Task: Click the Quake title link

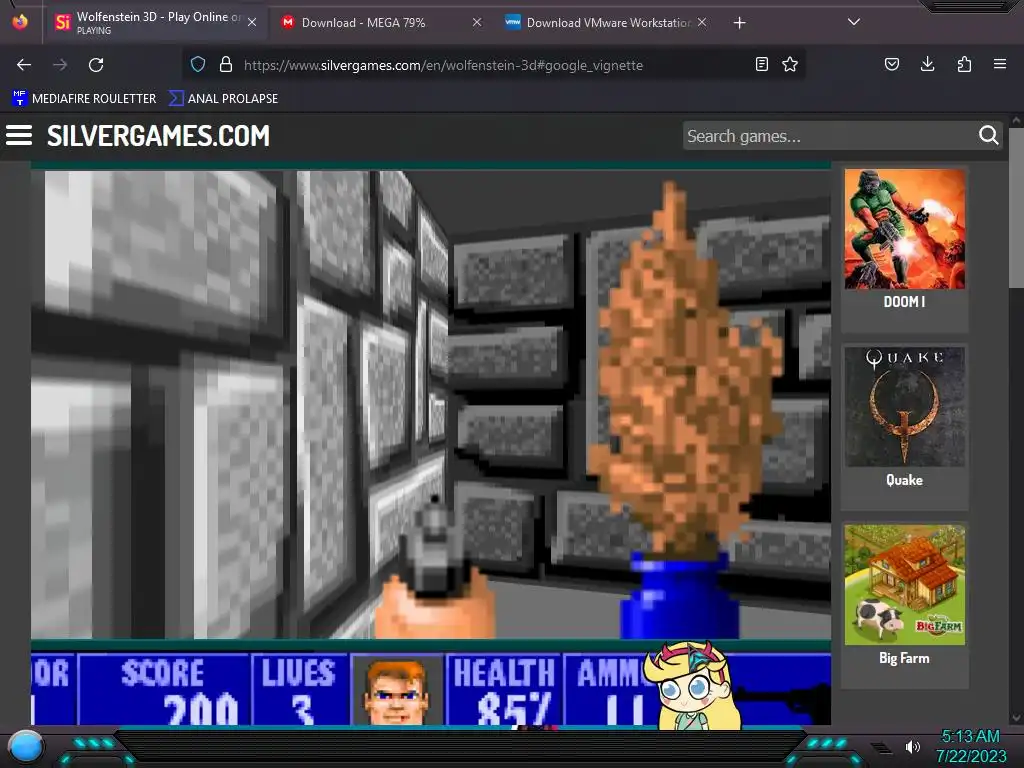Action: (904, 481)
